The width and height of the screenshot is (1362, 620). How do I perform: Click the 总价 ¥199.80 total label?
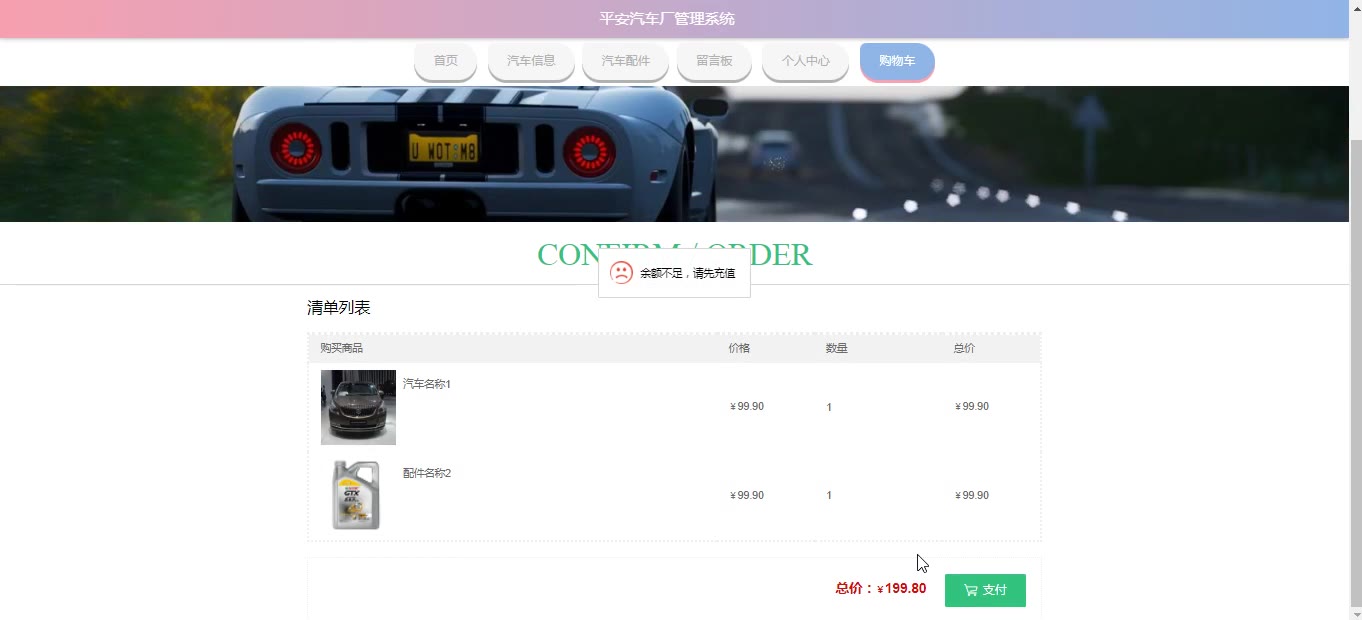(881, 588)
